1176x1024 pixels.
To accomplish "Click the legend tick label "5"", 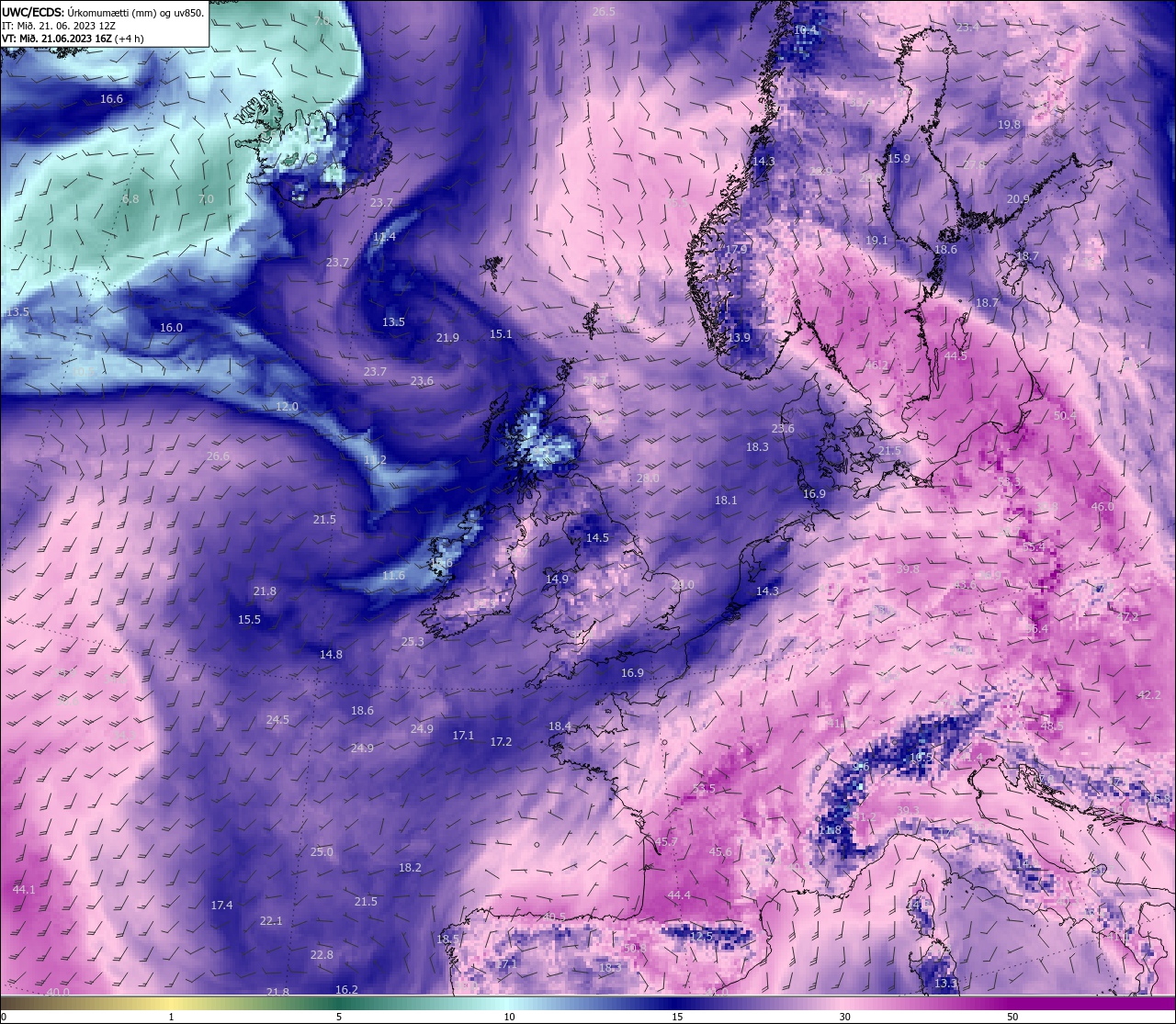I will (339, 1017).
